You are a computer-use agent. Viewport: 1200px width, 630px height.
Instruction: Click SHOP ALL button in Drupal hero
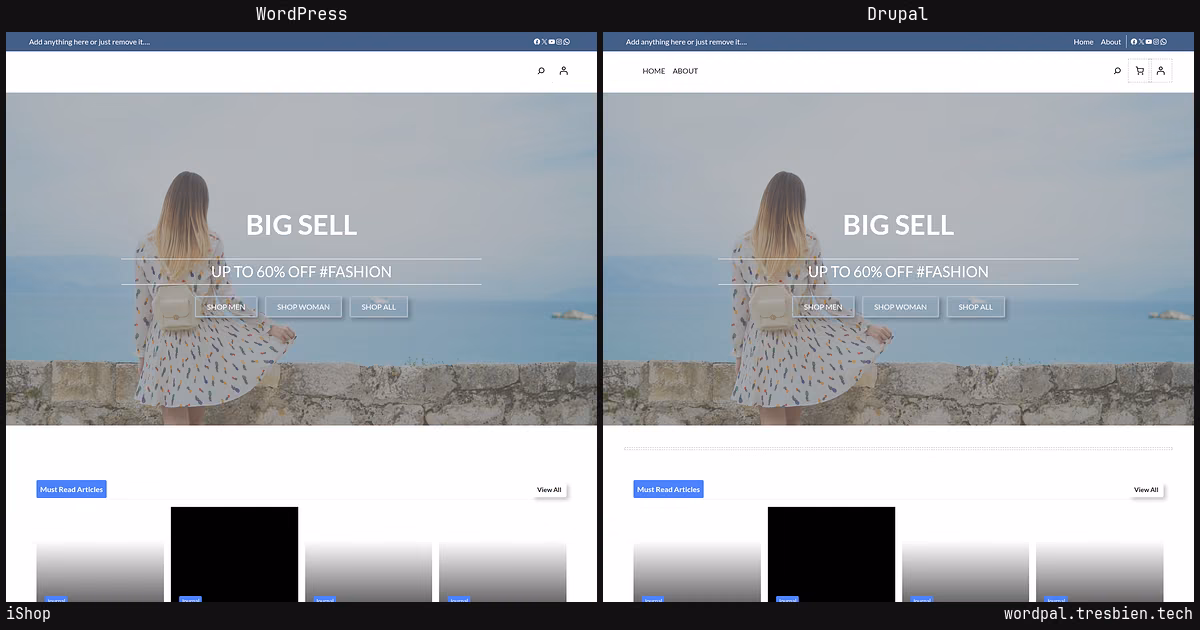(x=976, y=307)
